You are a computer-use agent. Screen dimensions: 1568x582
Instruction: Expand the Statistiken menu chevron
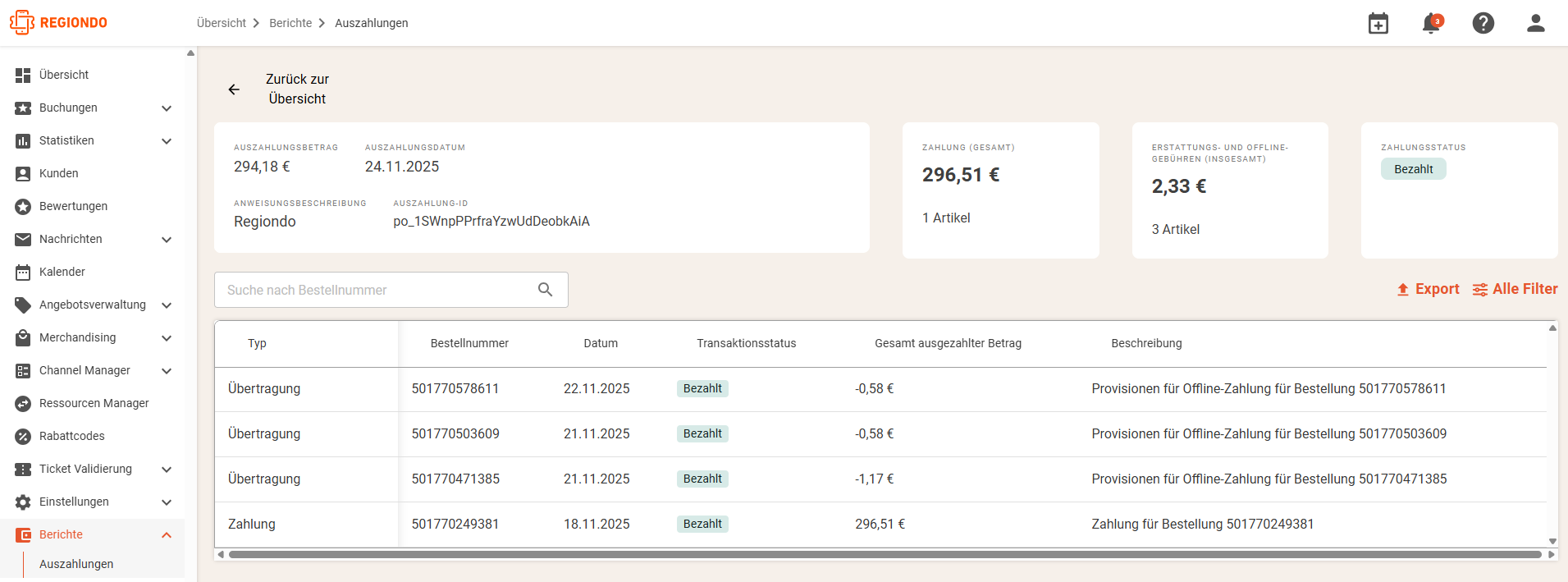[x=167, y=141]
